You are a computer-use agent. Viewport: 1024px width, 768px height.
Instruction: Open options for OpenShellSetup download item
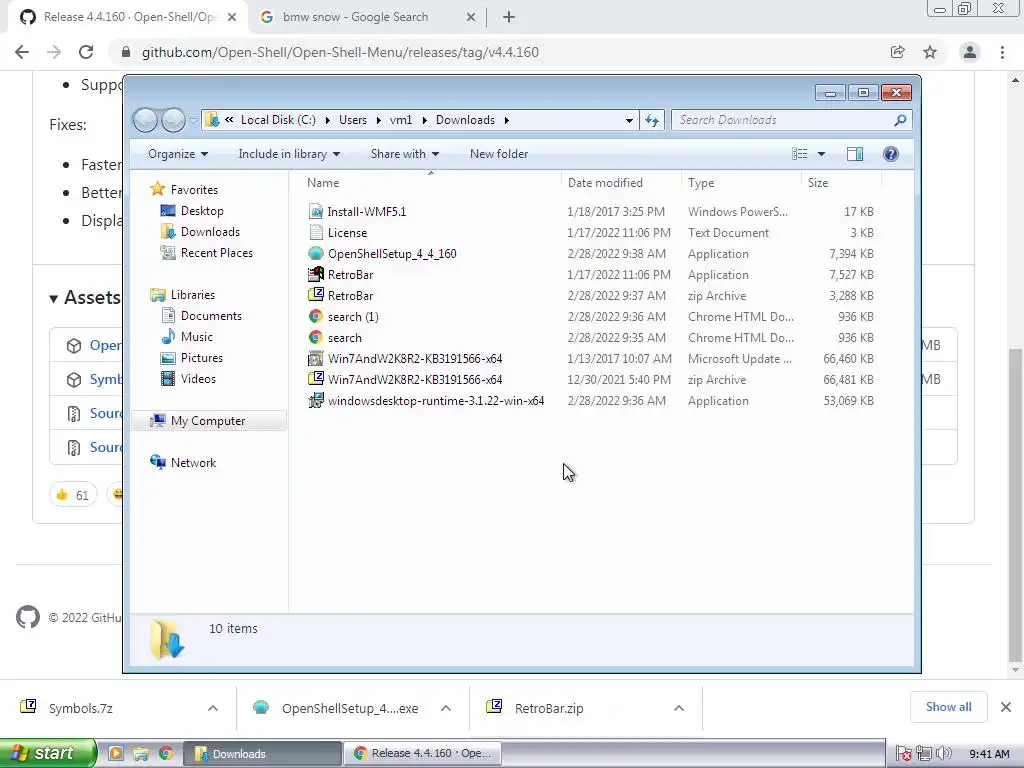point(445,708)
